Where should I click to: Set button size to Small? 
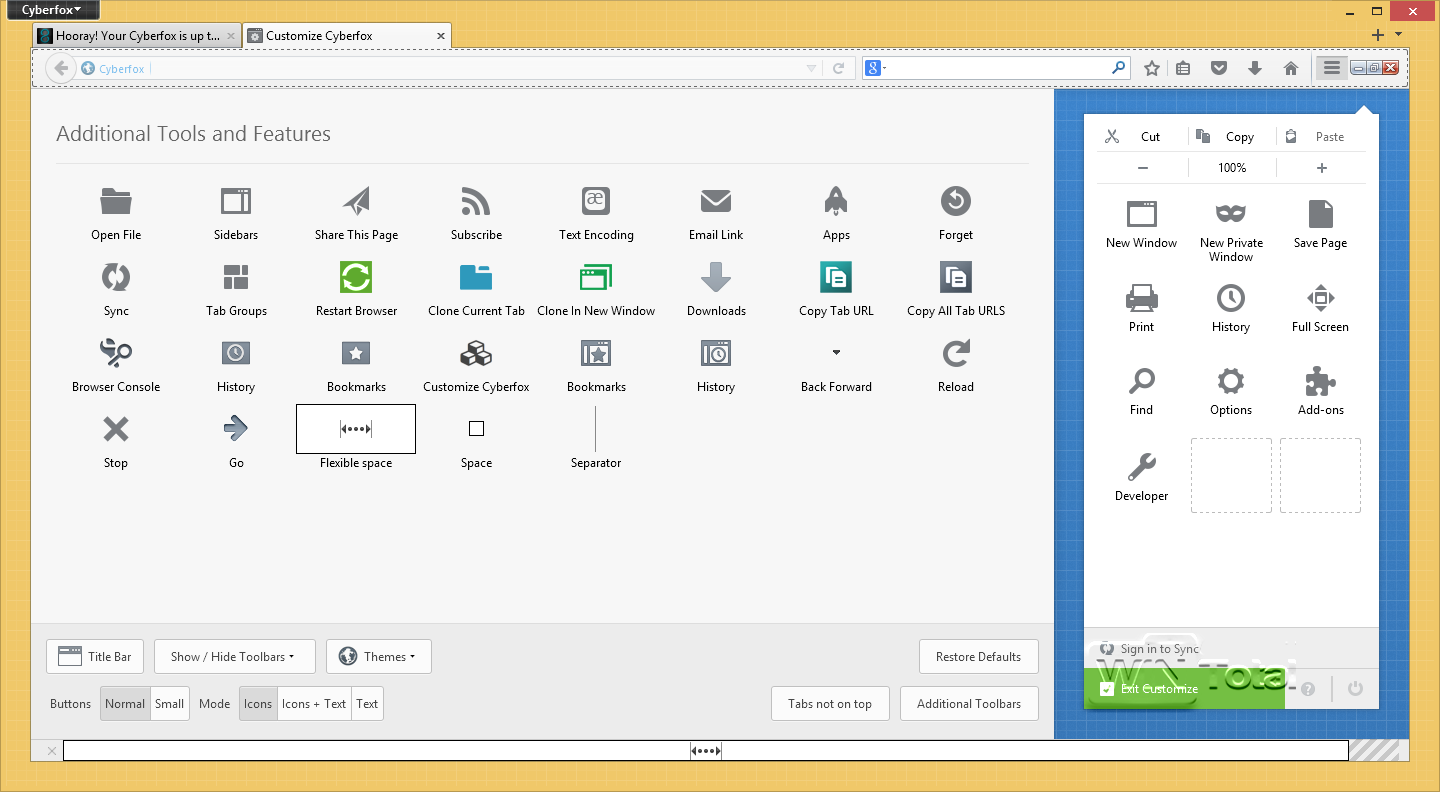point(169,704)
